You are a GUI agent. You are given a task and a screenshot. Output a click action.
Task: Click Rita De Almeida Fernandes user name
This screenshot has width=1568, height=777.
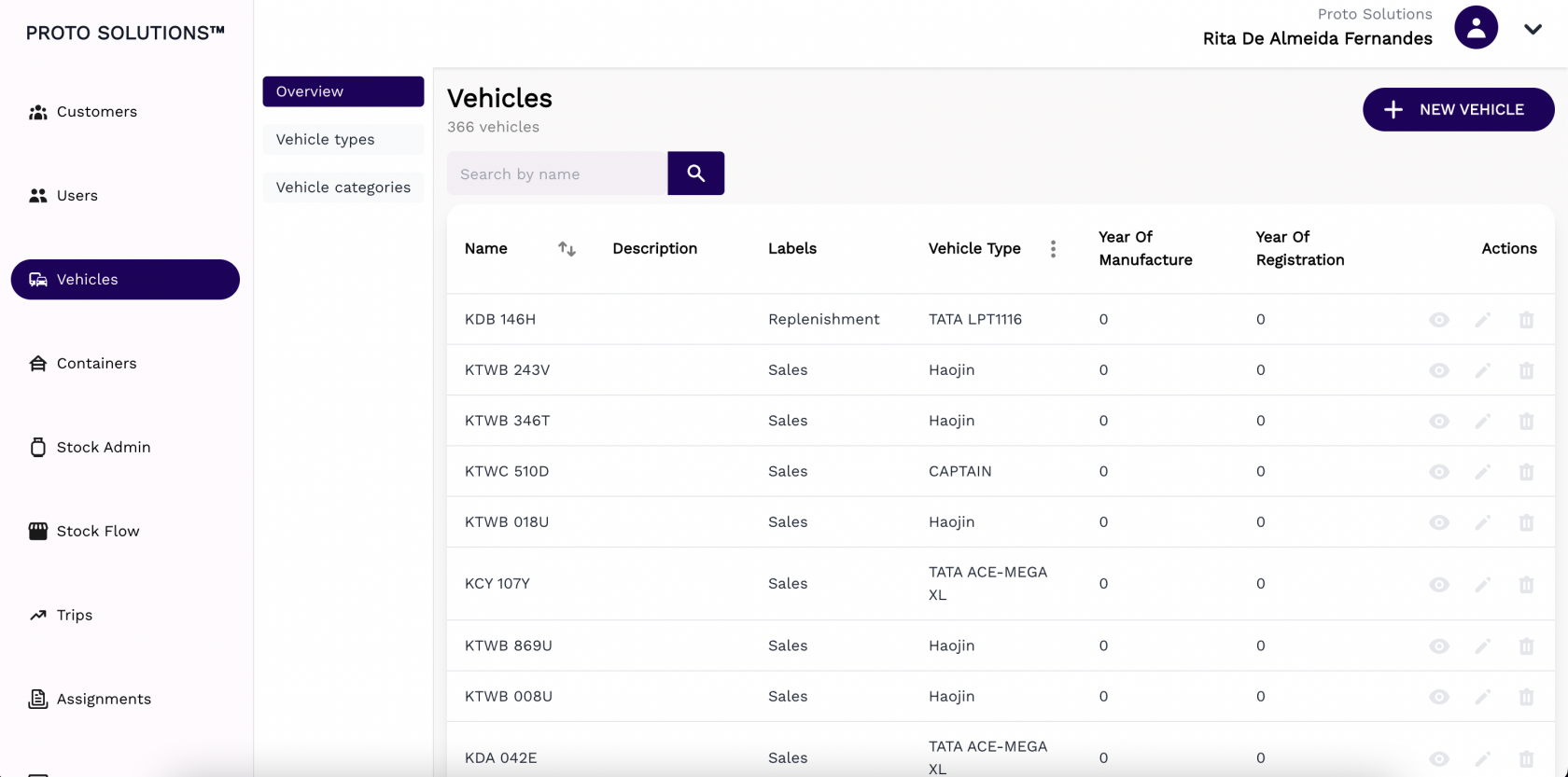point(1317,38)
